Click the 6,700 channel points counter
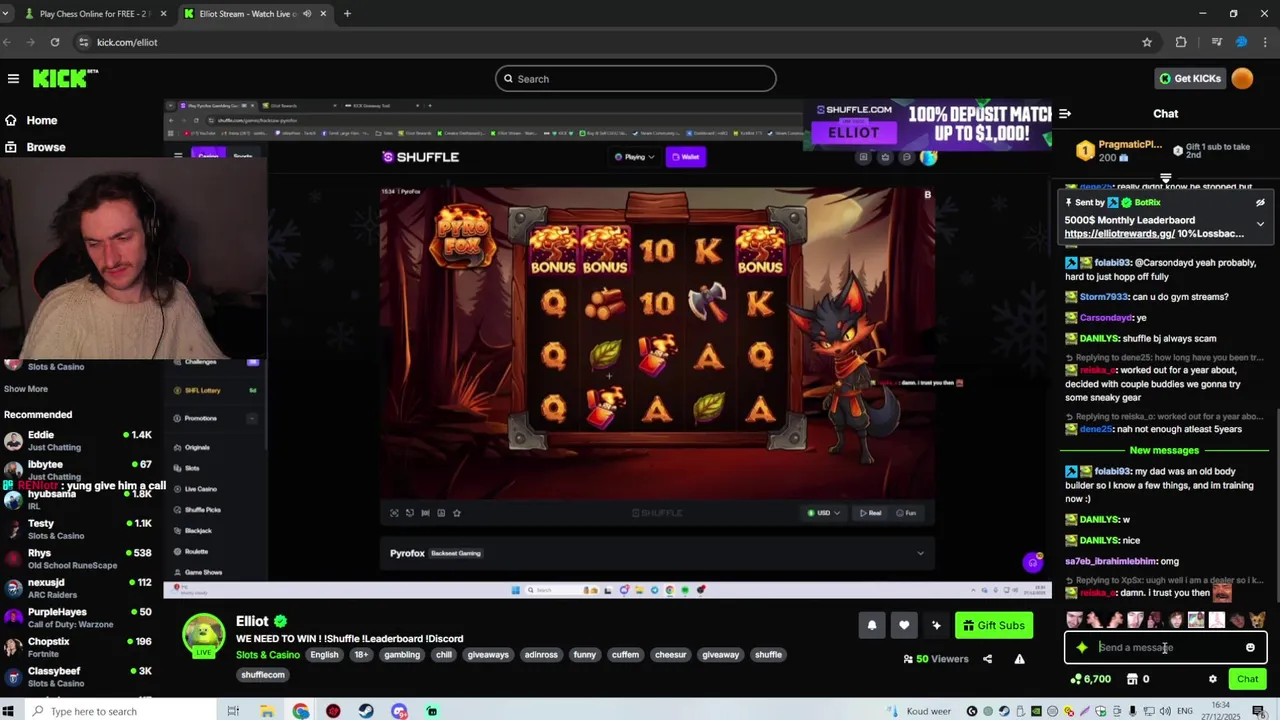The image size is (1280, 720). click(x=1090, y=679)
